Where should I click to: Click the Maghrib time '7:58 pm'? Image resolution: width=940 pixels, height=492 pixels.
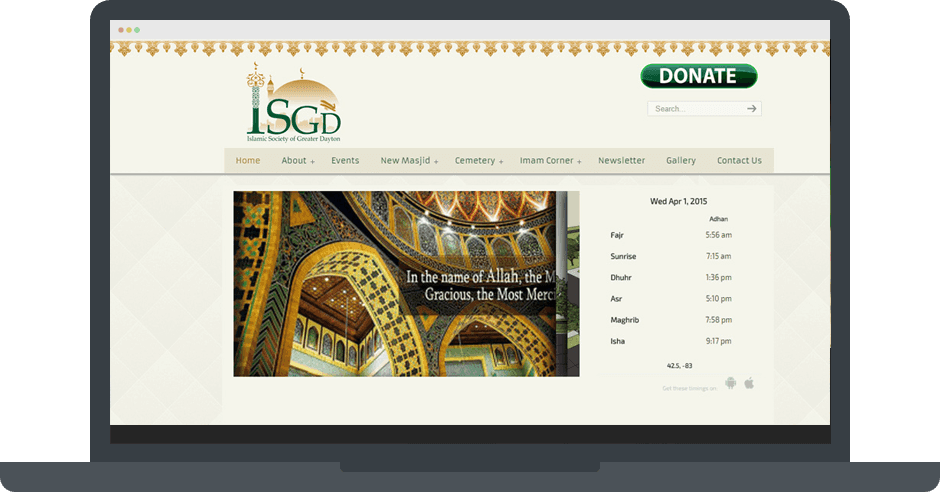click(x=718, y=320)
